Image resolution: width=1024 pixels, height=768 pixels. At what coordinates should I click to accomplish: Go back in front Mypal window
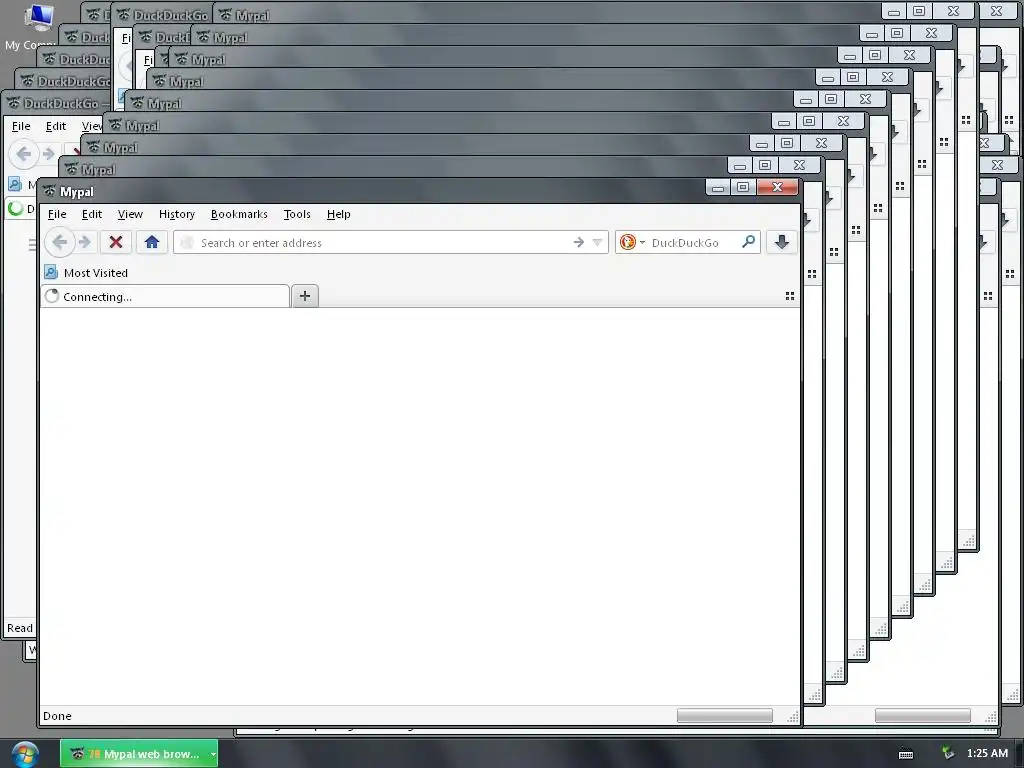59,242
